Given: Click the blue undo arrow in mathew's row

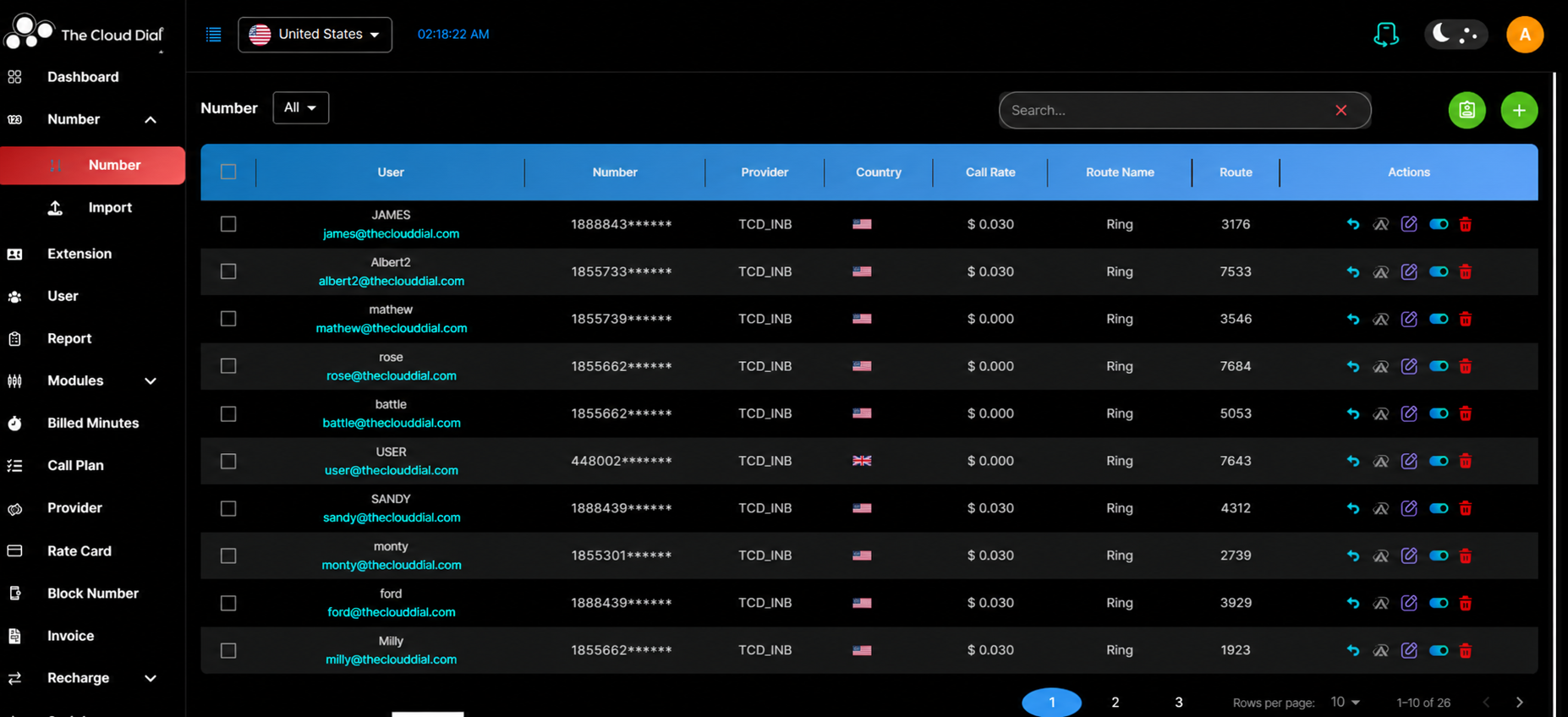Looking at the screenshot, I should point(1353,319).
